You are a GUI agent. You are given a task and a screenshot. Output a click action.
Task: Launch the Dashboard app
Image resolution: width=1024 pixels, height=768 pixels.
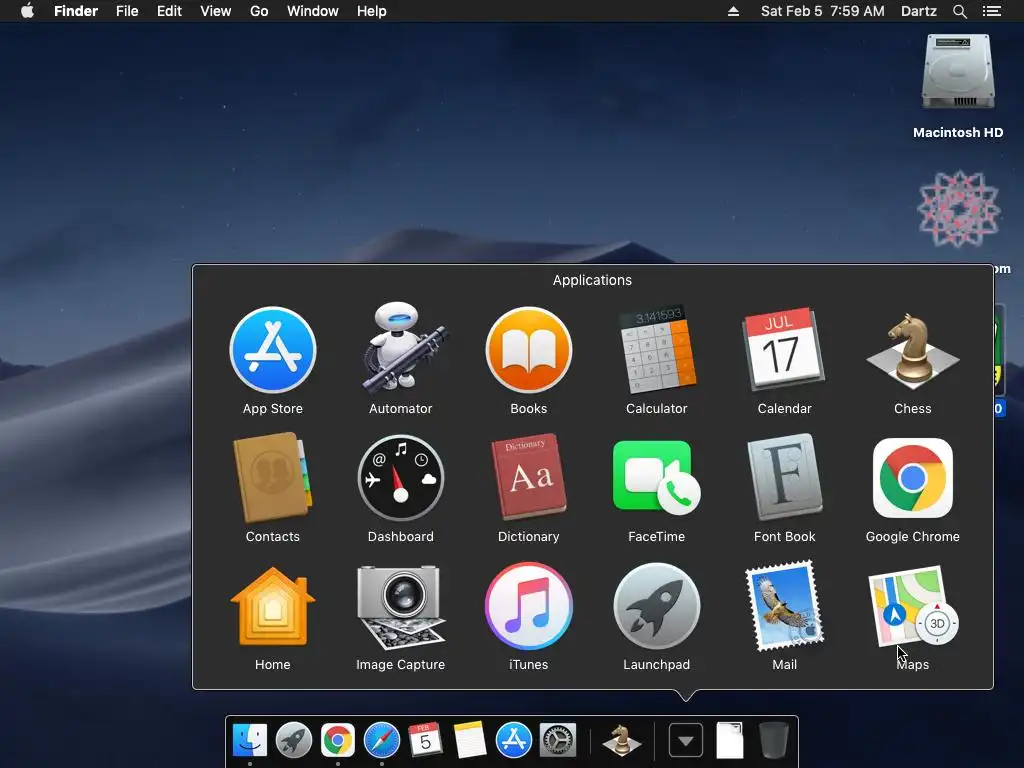click(x=401, y=478)
